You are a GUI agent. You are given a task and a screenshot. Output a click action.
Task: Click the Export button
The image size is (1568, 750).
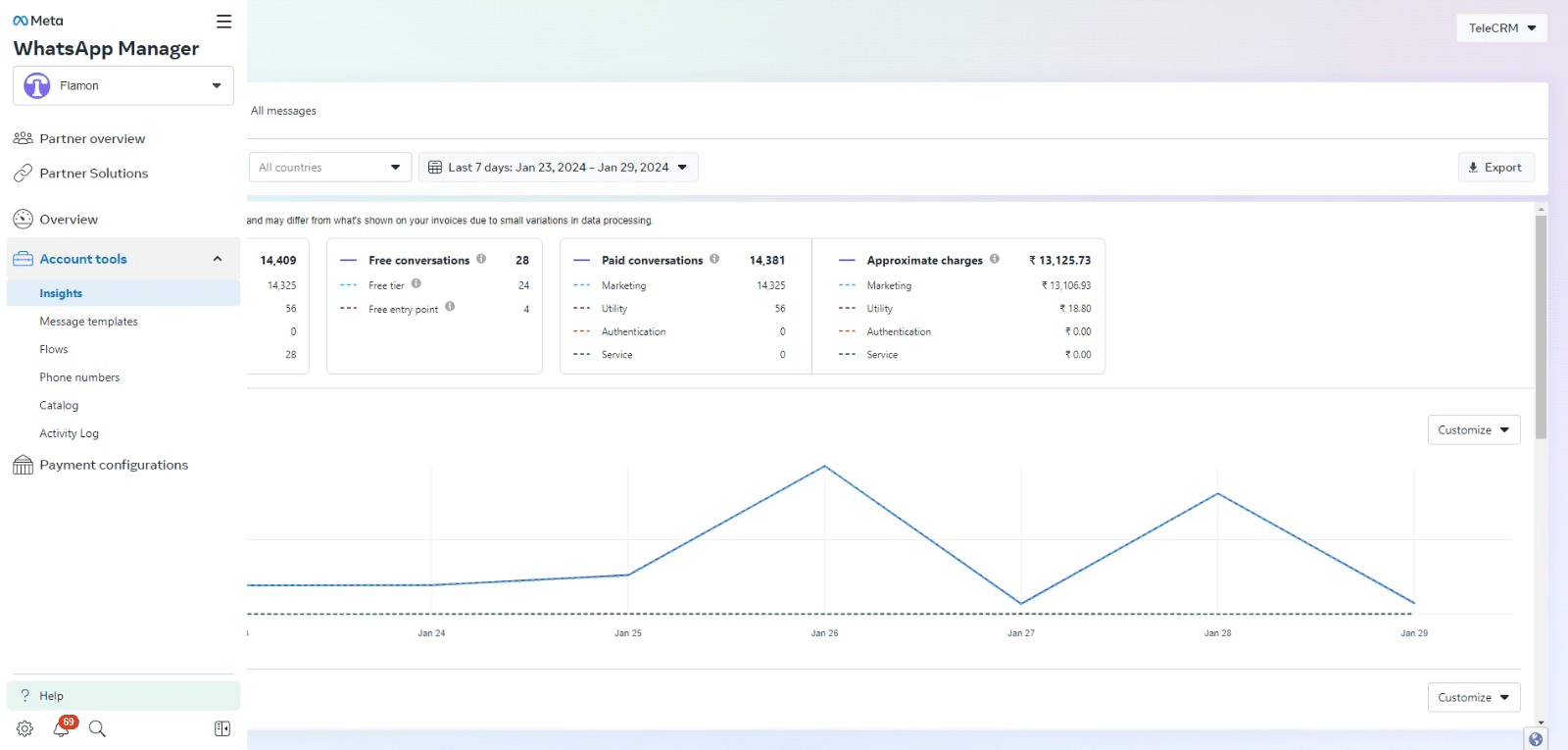click(x=1495, y=167)
